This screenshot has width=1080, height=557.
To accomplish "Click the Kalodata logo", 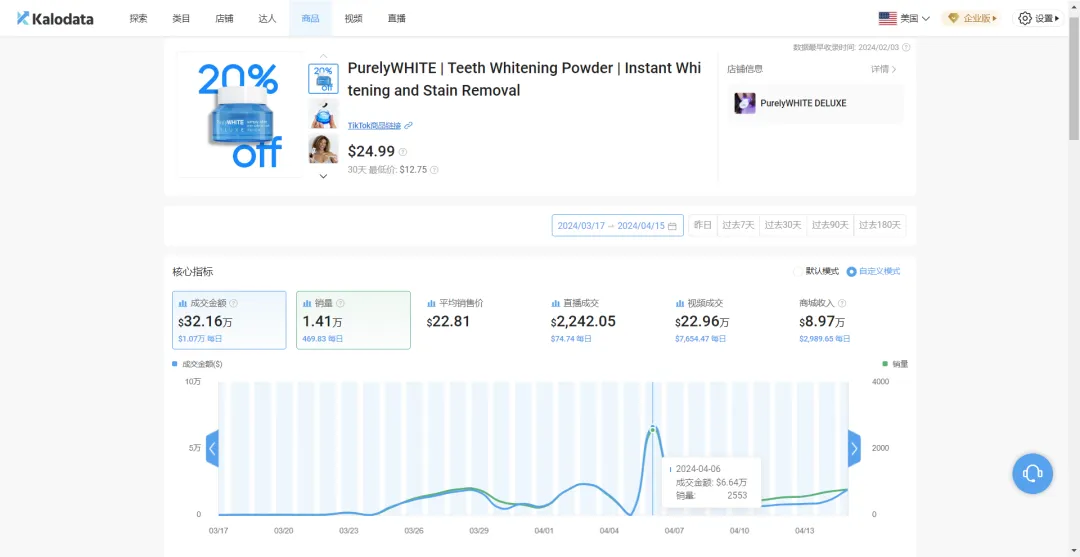I will pyautogui.click(x=55, y=19).
